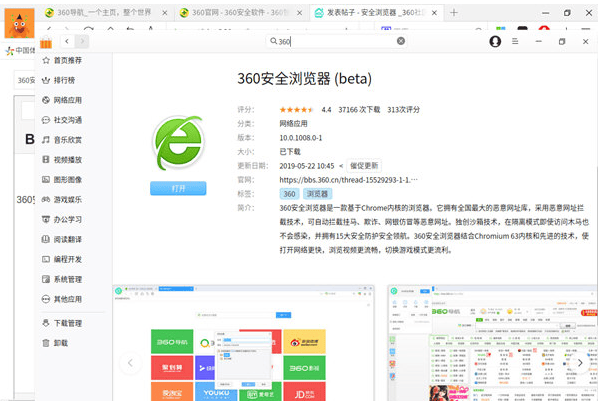Viewport: 598px width, 401px height.
Task: Click the 卸载 trash icon
Action: [x=46, y=343]
